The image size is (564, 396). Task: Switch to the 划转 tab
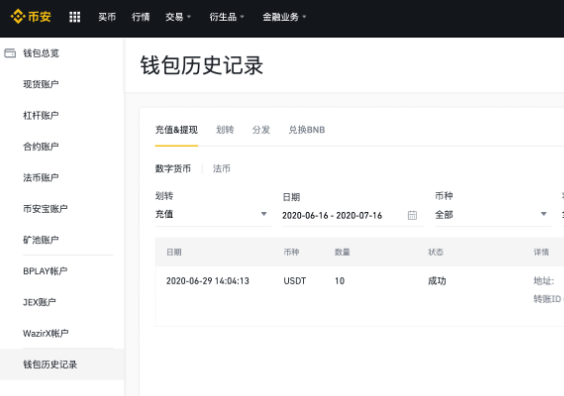pyautogui.click(x=225, y=130)
